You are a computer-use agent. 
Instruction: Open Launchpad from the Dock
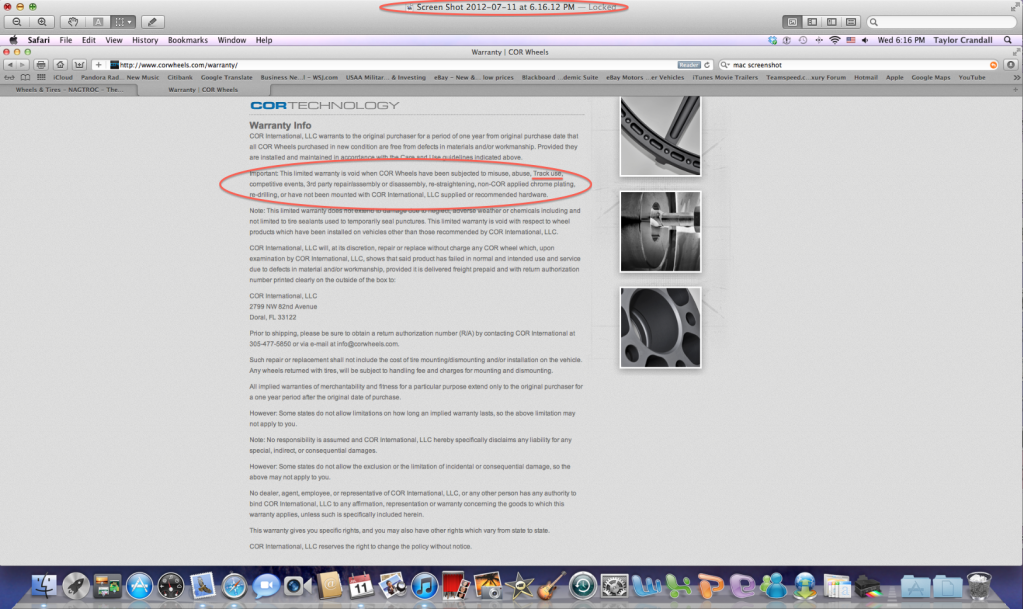click(x=76, y=586)
